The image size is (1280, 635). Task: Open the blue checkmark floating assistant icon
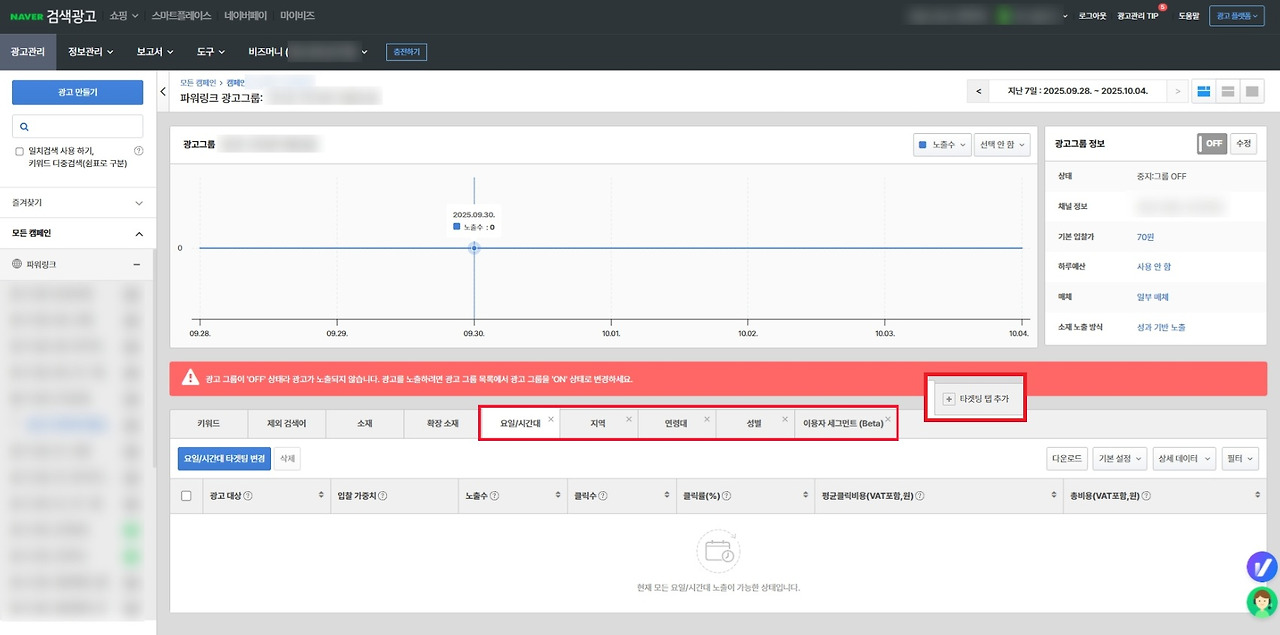point(1262,566)
